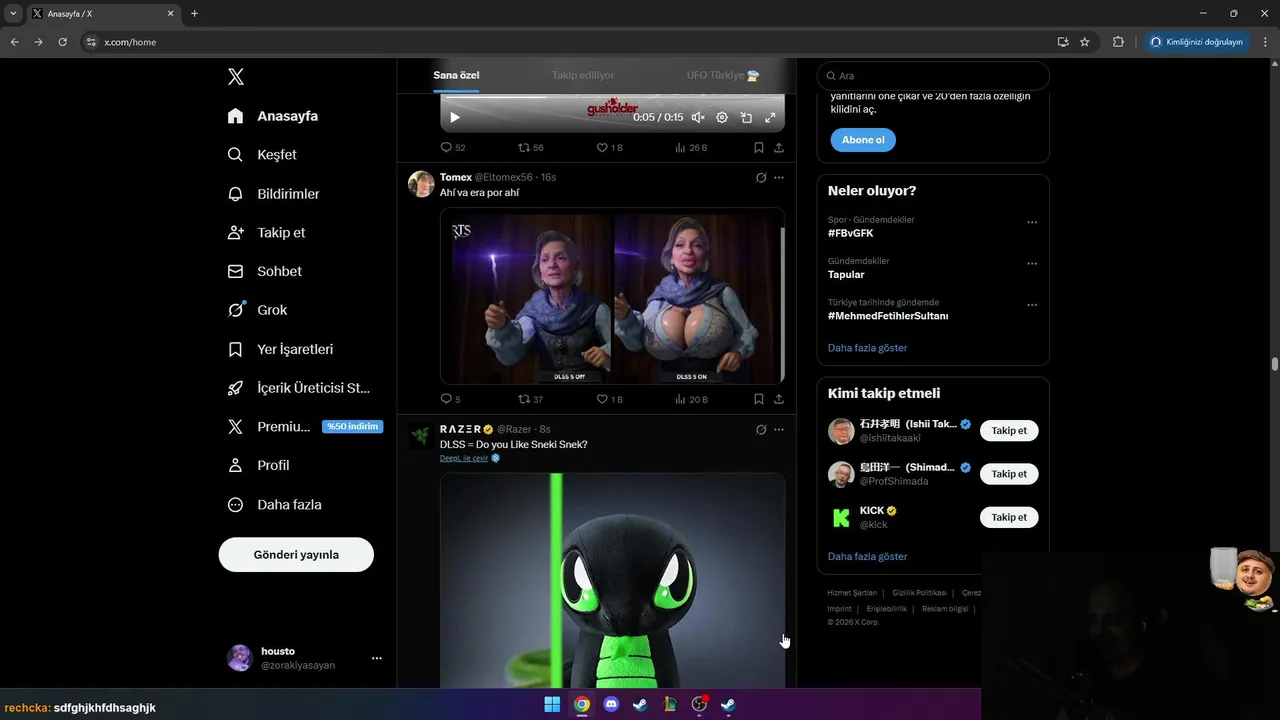Reload the page in Chrome

pos(63,42)
